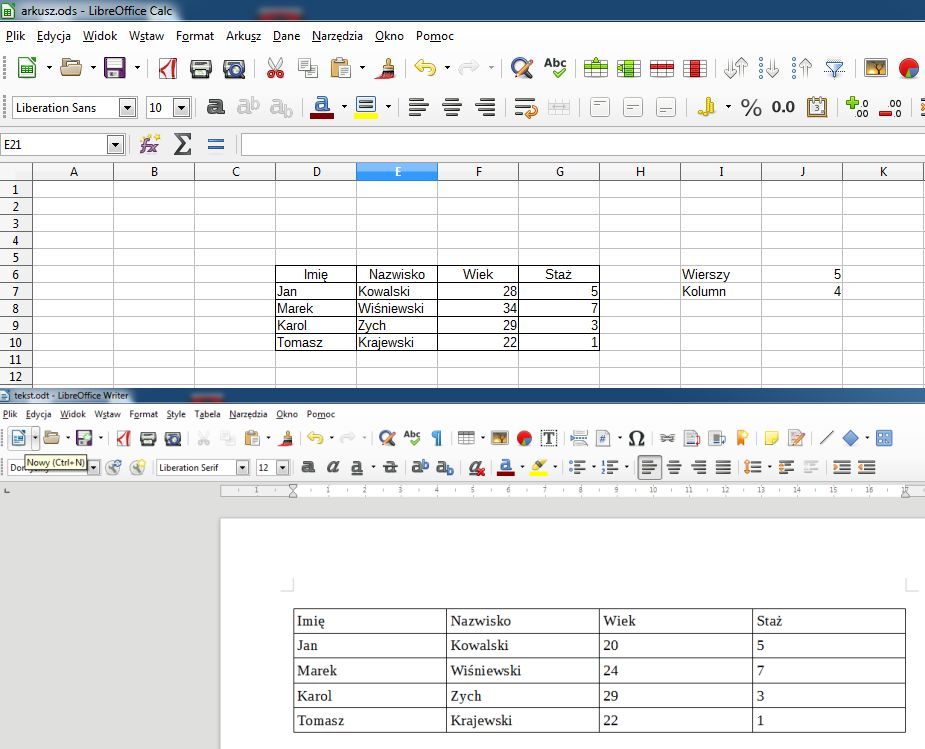Open the Liberation Sans font name dropdown
The width and height of the screenshot is (925, 749).
(x=127, y=108)
